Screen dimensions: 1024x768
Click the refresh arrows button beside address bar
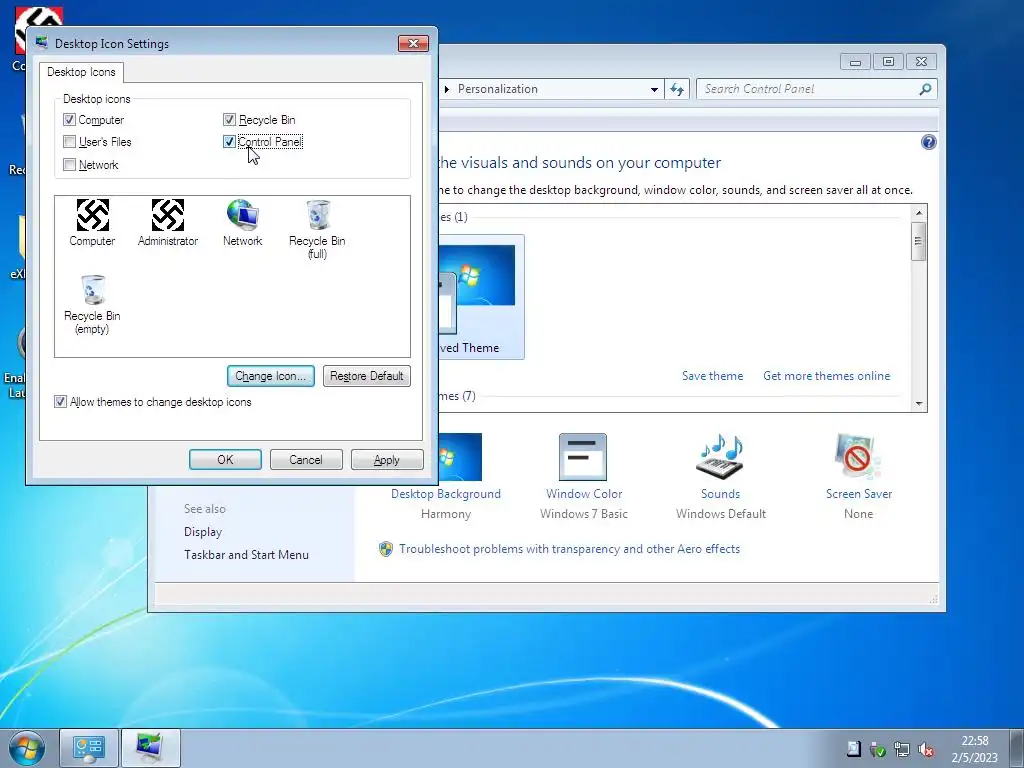pyautogui.click(x=677, y=89)
